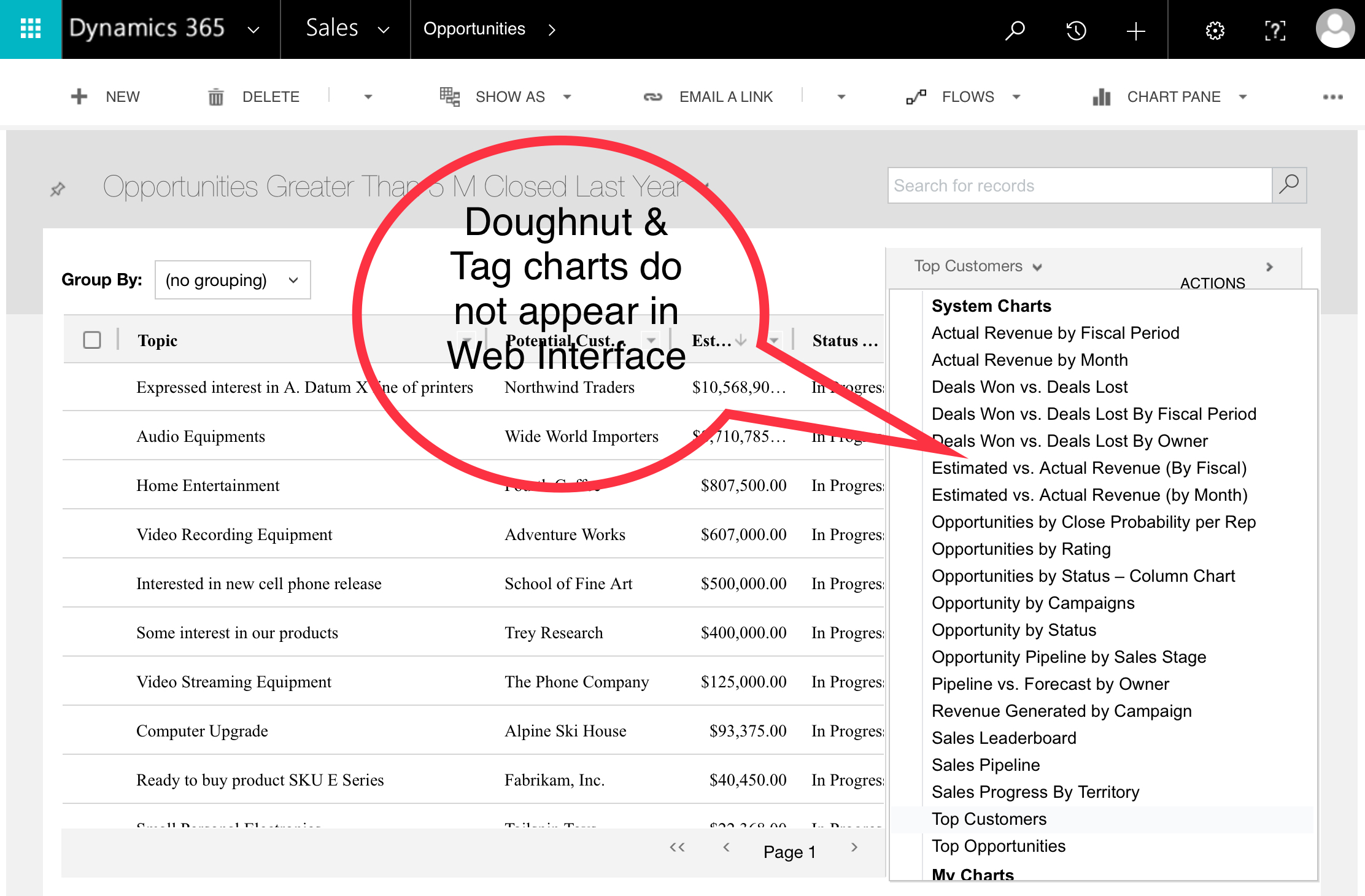This screenshot has height=896, width=1365.
Task: Choose Opportunities by Rating chart
Action: (x=1021, y=549)
